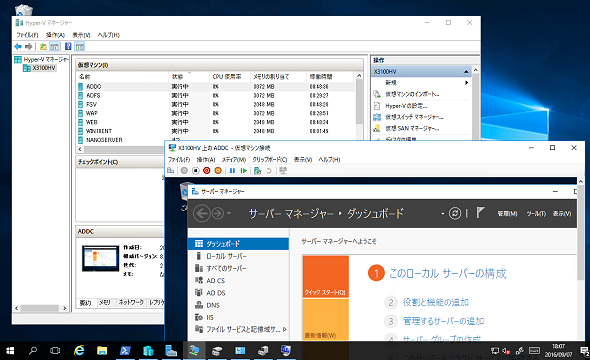Click the red Shut Down icon in VM toolbar
Image resolution: width=590 pixels, height=360 pixels.
(x=207, y=171)
